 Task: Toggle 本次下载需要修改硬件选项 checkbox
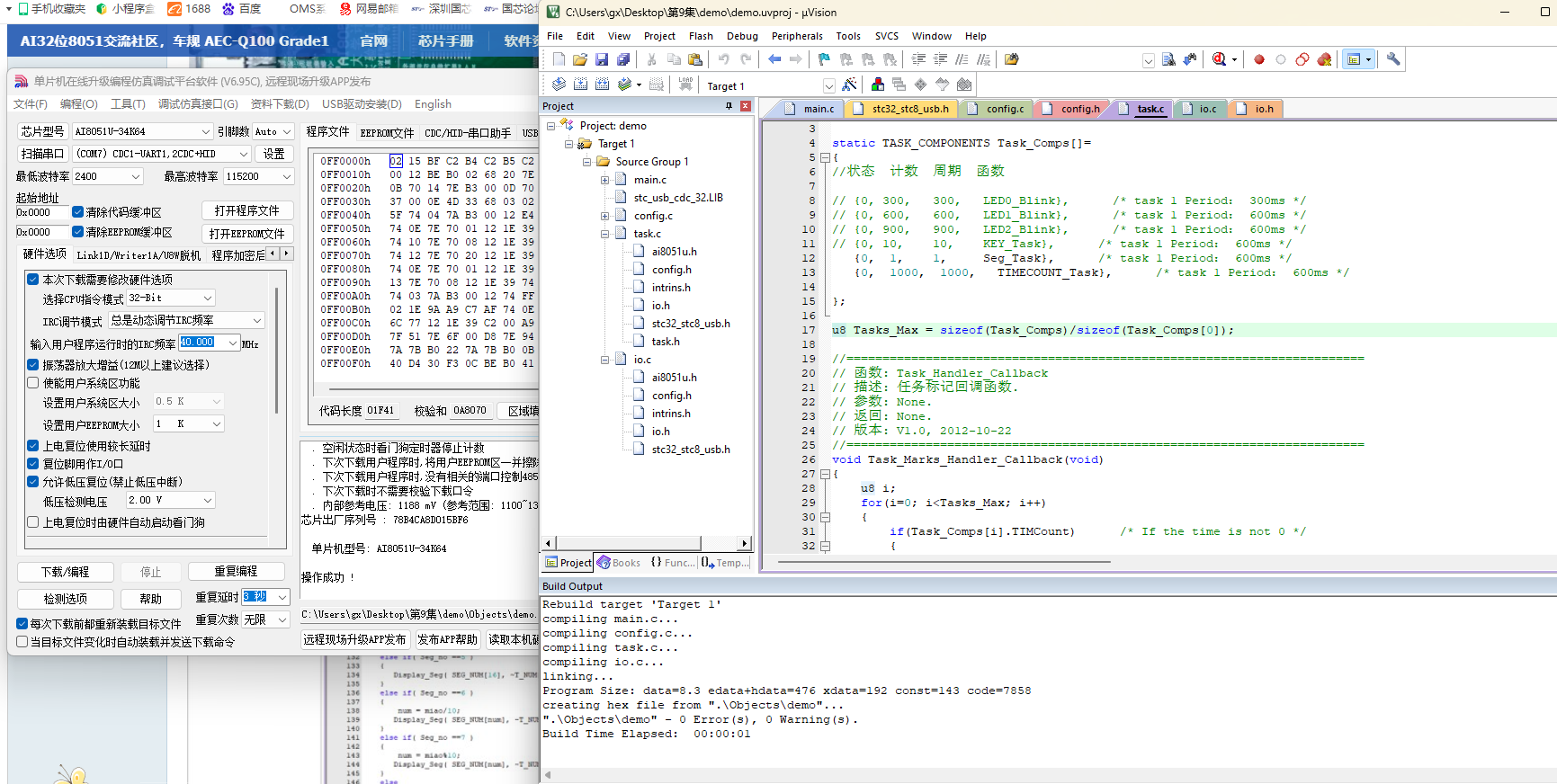[33, 280]
